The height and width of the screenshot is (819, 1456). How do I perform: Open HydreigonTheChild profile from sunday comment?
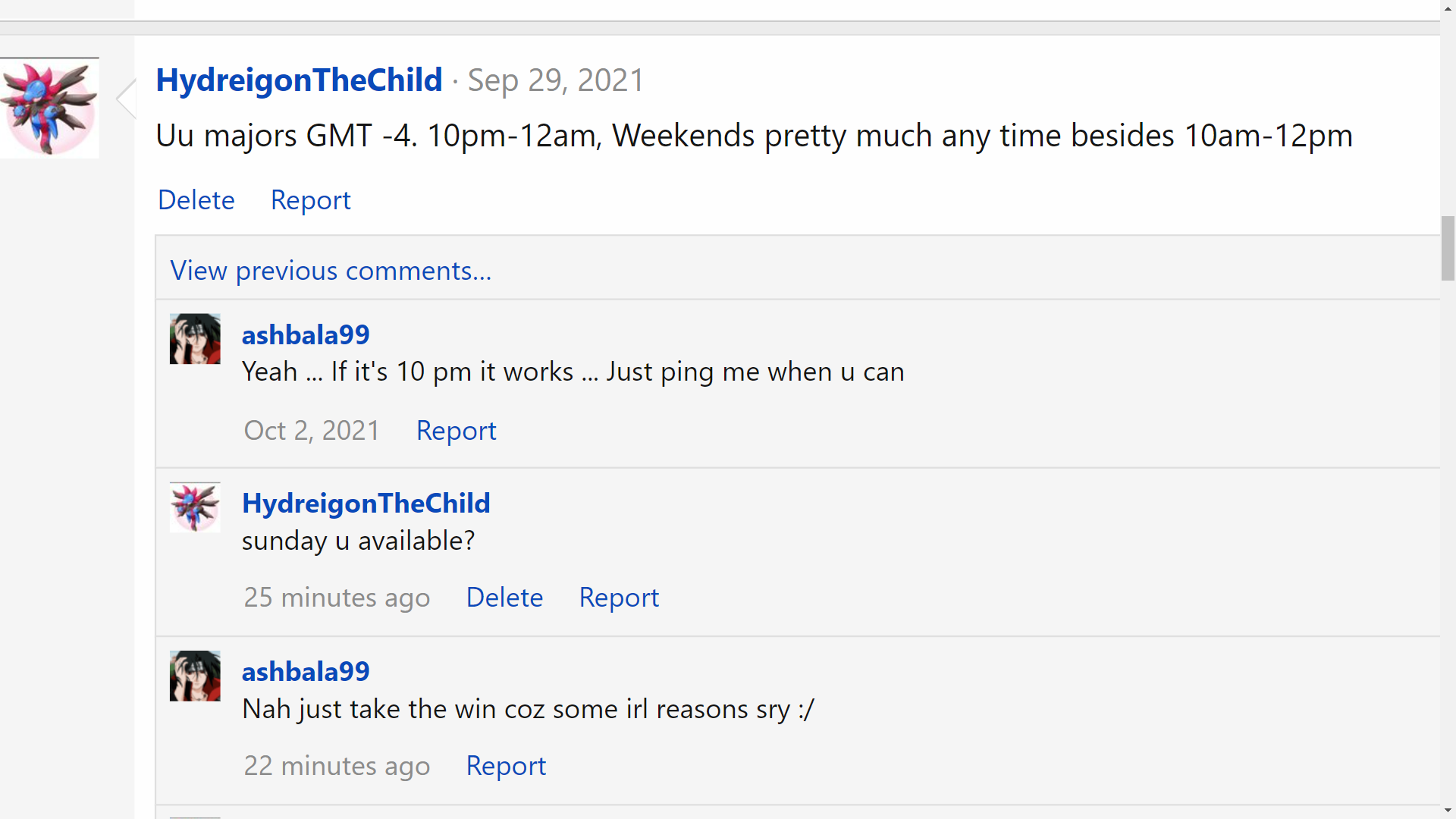point(366,504)
